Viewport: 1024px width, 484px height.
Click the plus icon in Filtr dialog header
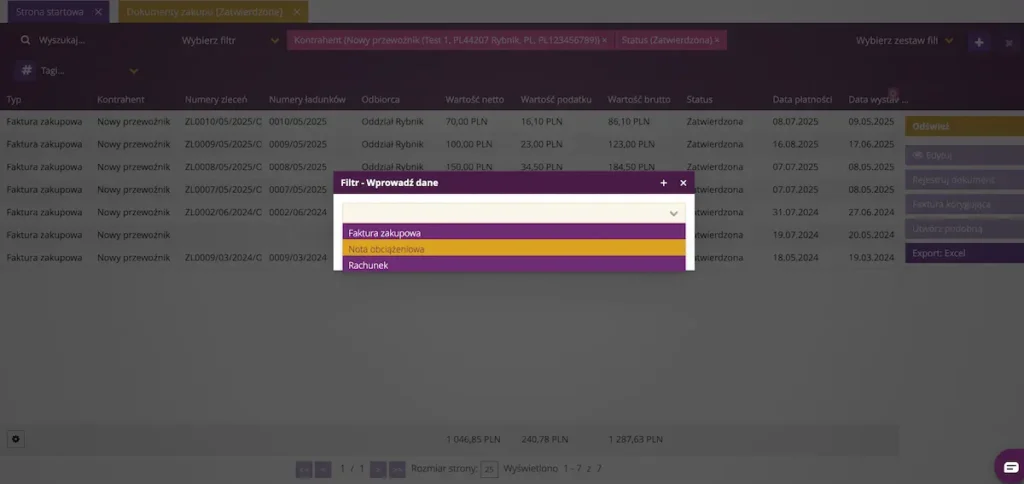[664, 183]
